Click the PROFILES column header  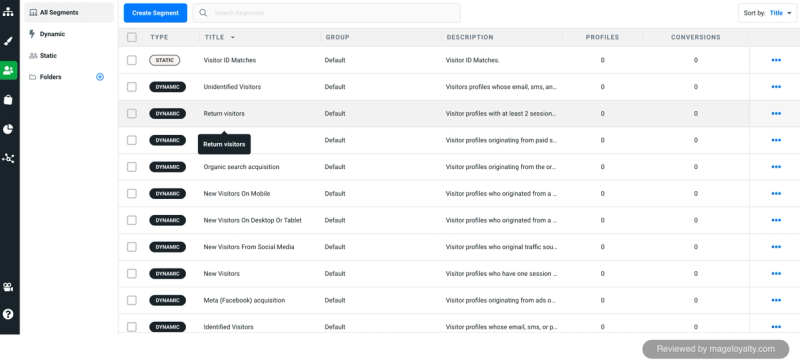click(x=602, y=37)
